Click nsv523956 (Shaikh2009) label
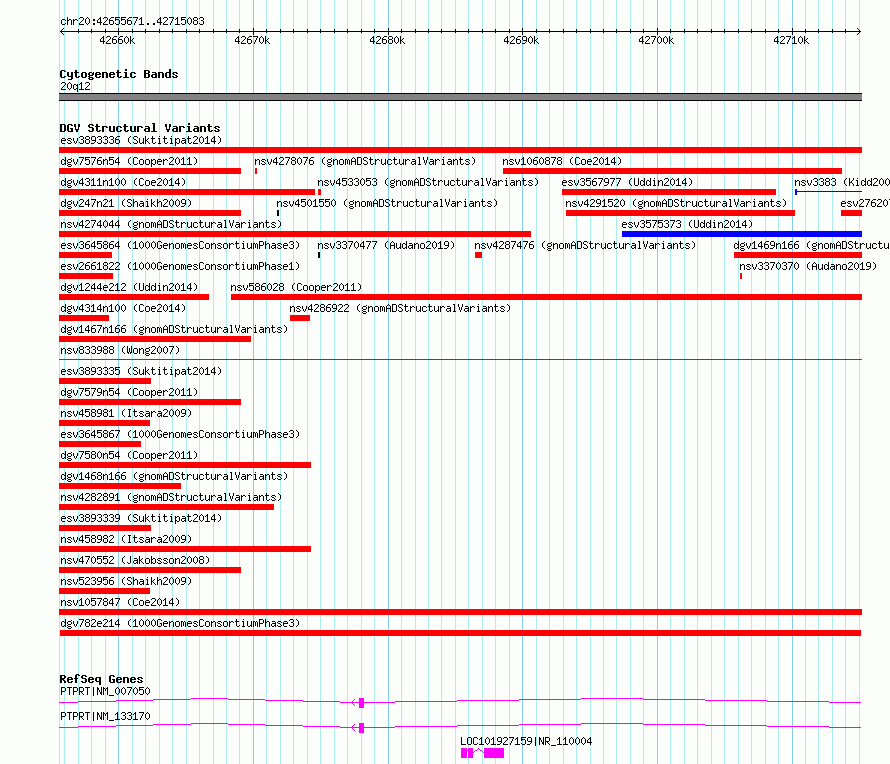890x764 pixels. click(126, 581)
